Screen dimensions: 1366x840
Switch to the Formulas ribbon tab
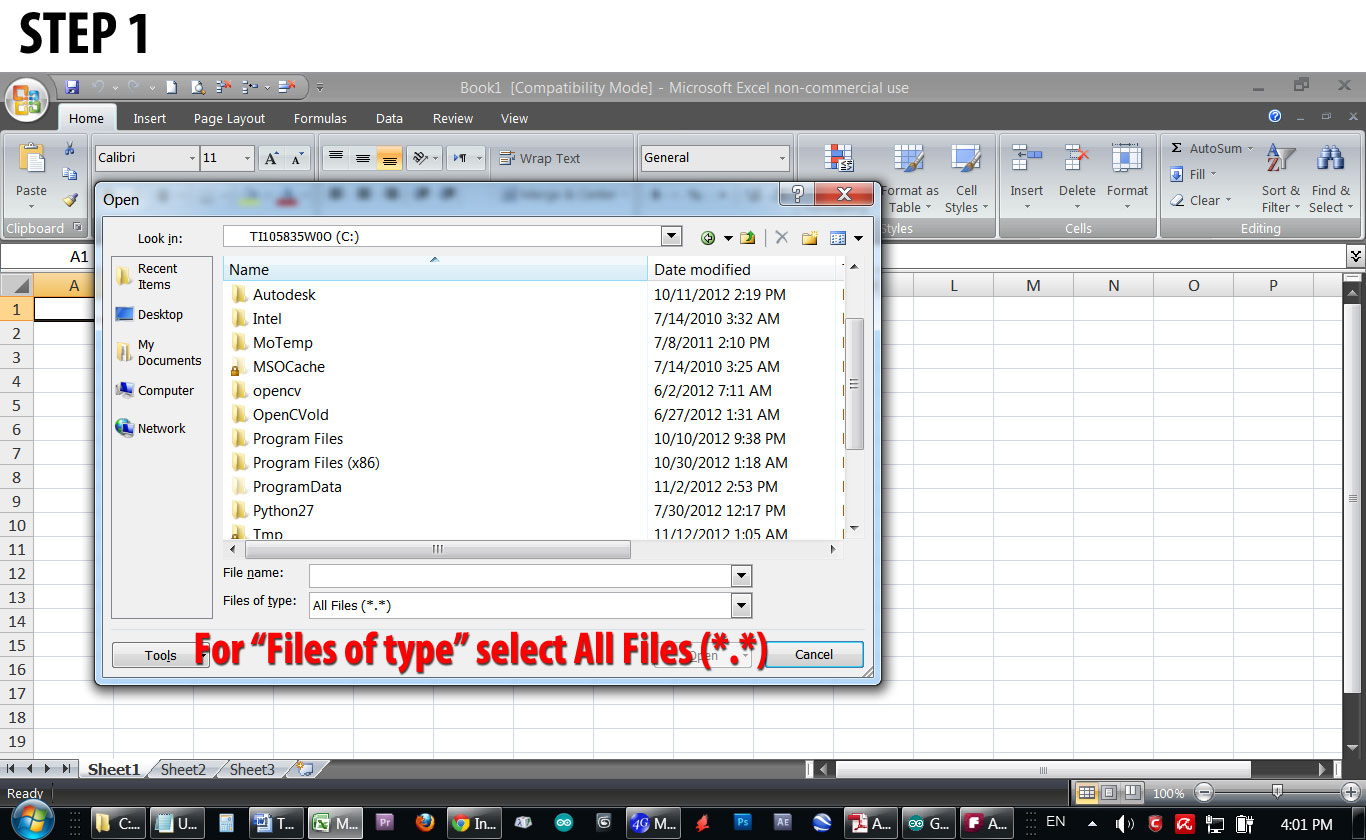pyautogui.click(x=320, y=118)
